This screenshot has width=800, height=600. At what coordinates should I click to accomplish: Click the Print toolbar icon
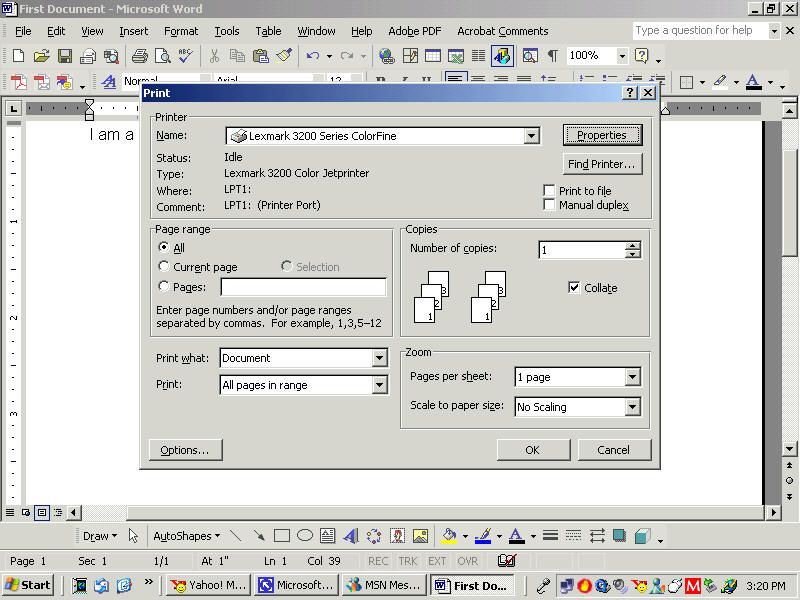coord(140,56)
